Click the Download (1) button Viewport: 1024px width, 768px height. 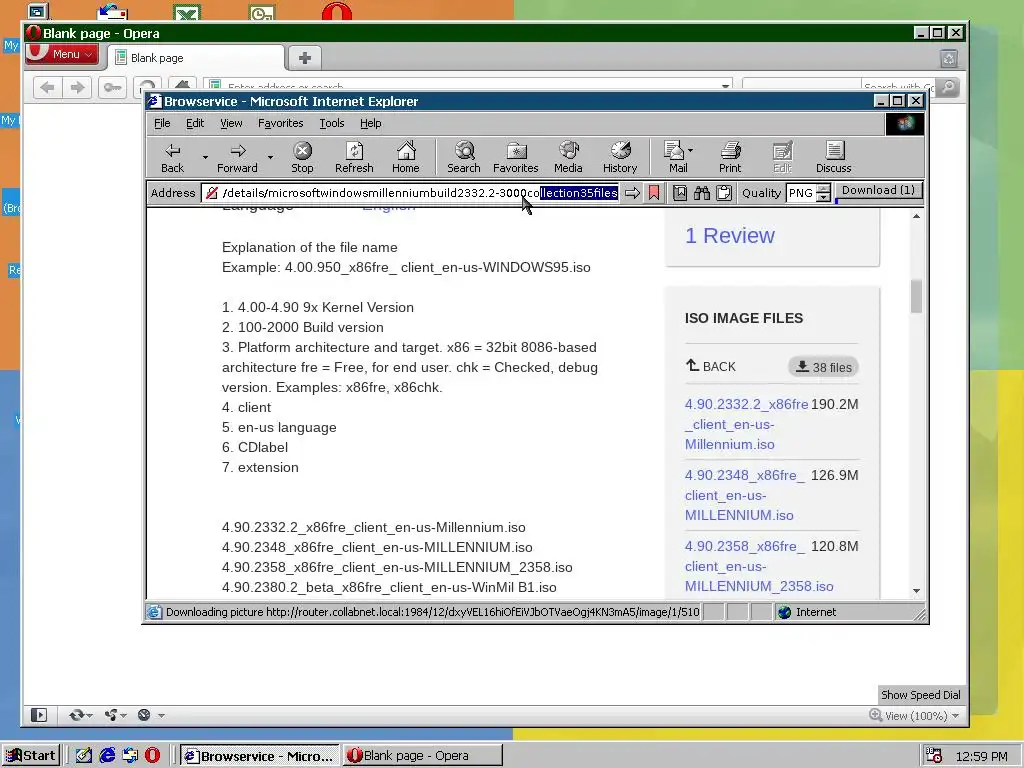point(878,190)
